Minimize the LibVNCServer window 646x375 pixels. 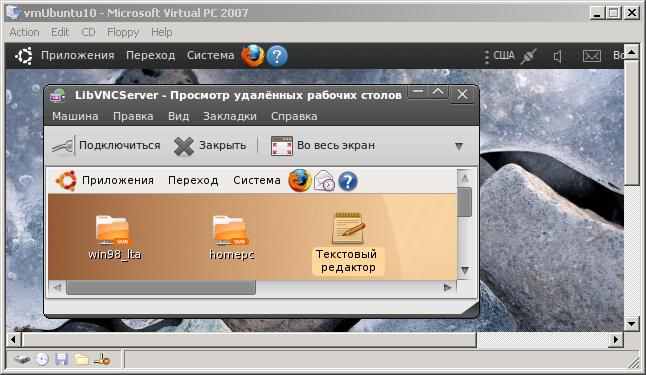tap(418, 93)
